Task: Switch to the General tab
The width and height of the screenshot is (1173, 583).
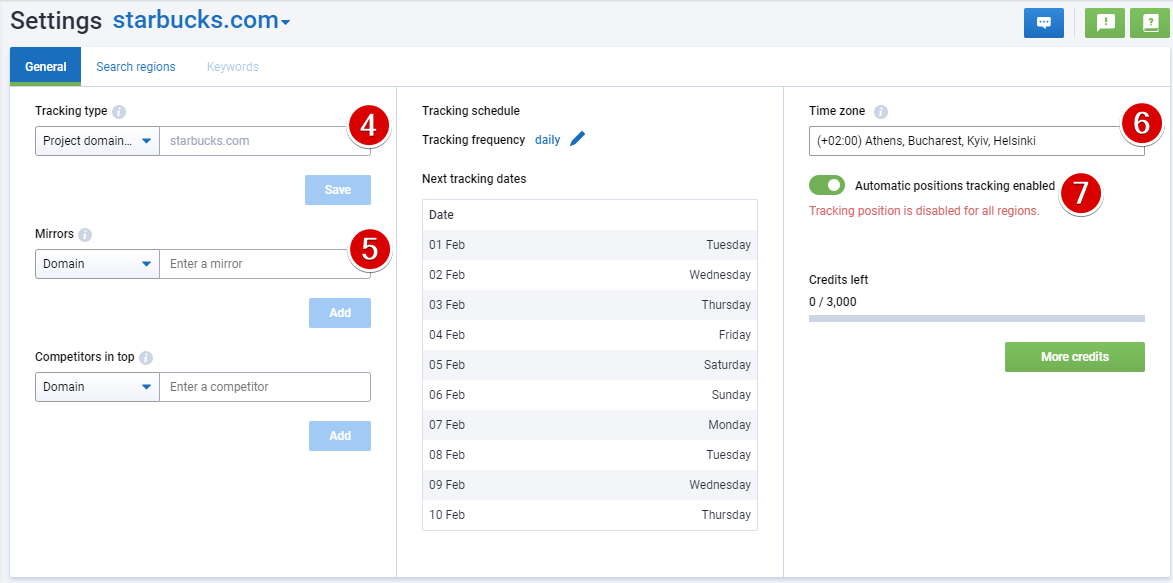Action: click(x=46, y=67)
